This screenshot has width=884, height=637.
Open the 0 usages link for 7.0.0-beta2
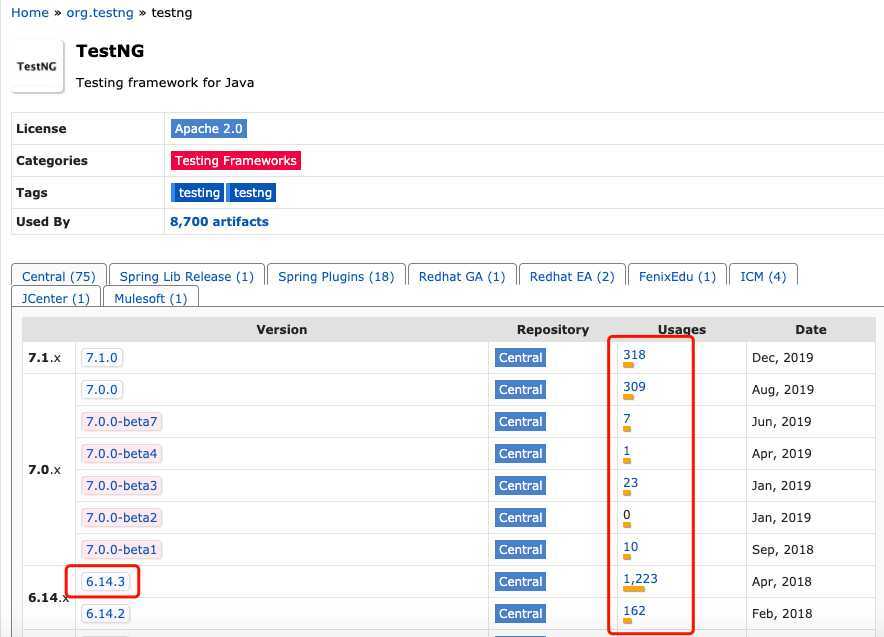pyautogui.click(x=627, y=515)
